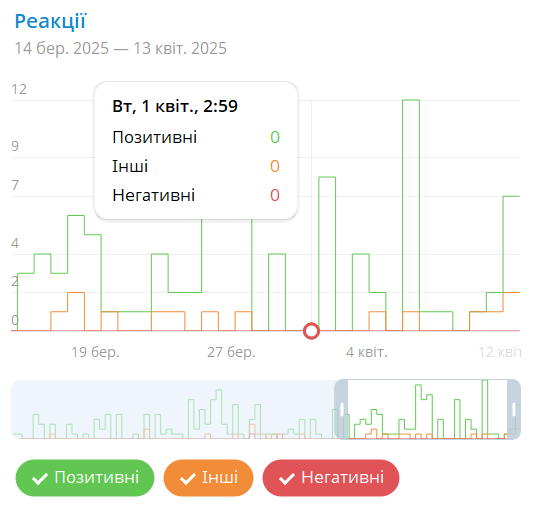Viewport: 538px width, 510px height.
Task: Click the checkmark icon in the Позитивні pill
Action: [40, 478]
